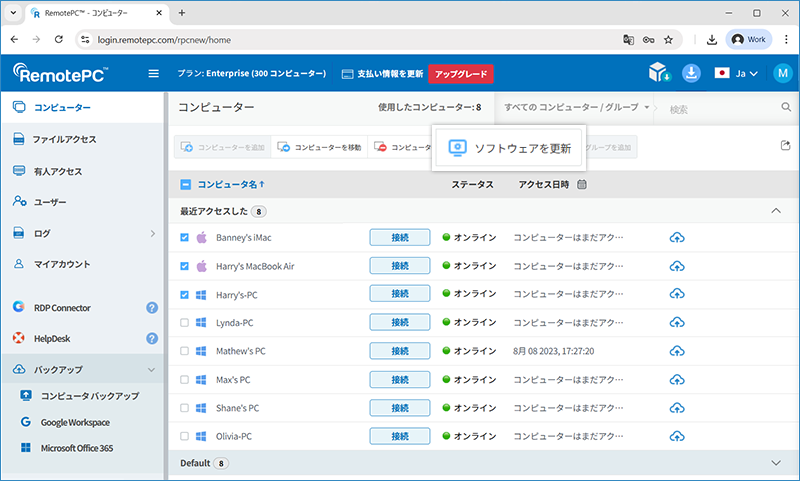Click the cloud backup icon for Shane's PC

[677, 408]
